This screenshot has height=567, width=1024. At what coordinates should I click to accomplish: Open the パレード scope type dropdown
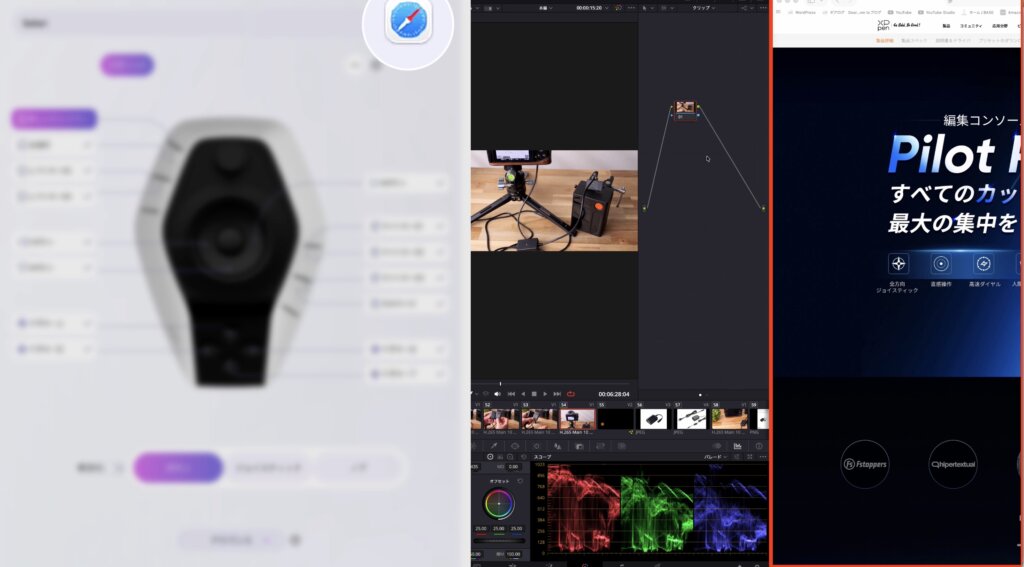(714, 457)
